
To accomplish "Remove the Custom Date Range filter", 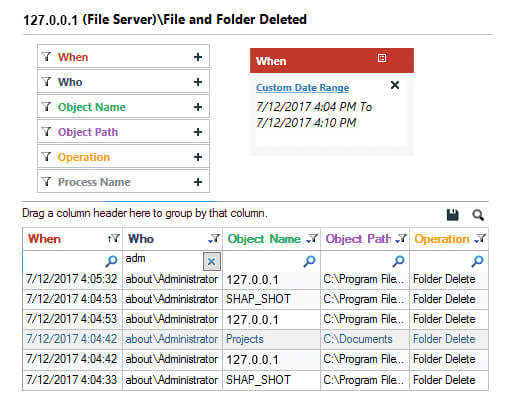I will click(395, 85).
